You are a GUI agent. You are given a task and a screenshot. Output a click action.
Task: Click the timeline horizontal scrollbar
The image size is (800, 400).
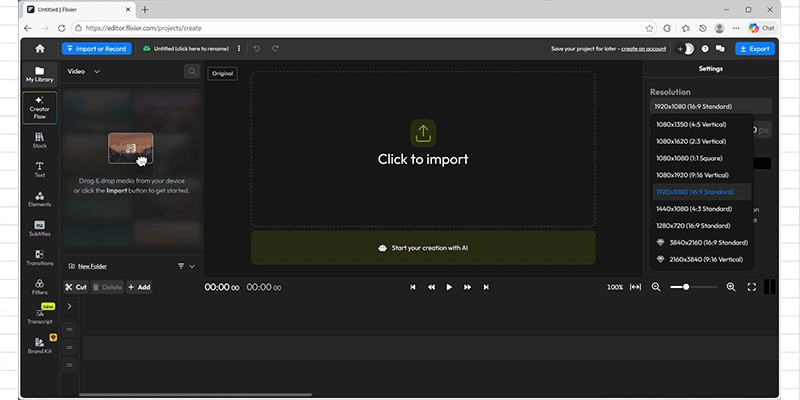pyautogui.click(x=195, y=394)
